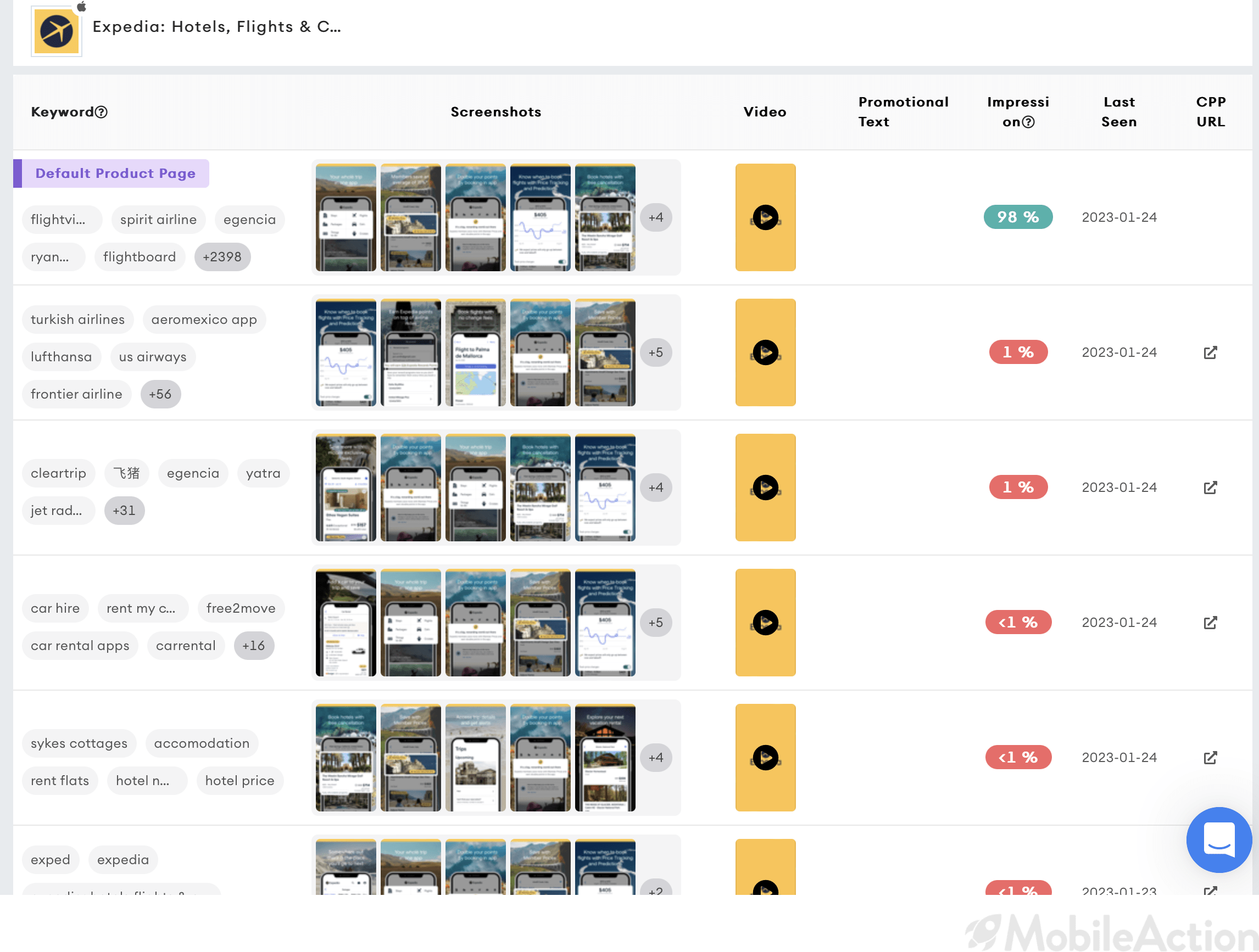
Task: Click the CPP URL column header
Action: (x=1211, y=112)
